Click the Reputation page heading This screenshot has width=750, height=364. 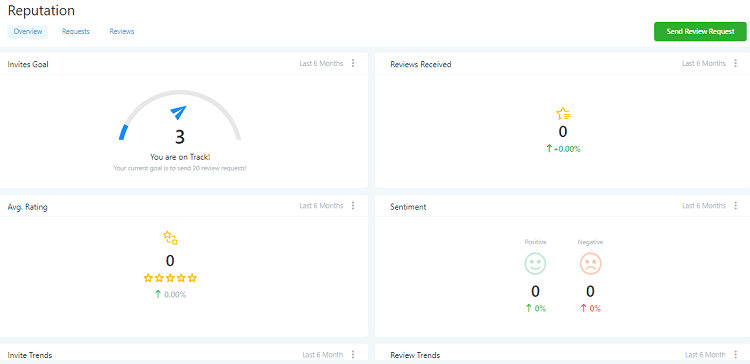coord(41,11)
